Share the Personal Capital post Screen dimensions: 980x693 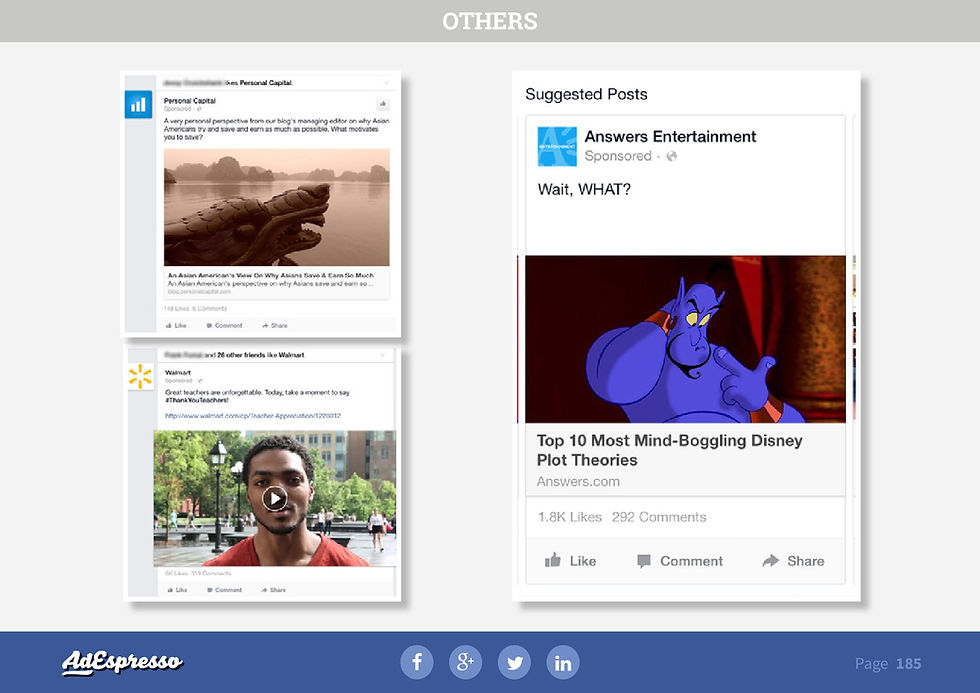coord(275,326)
